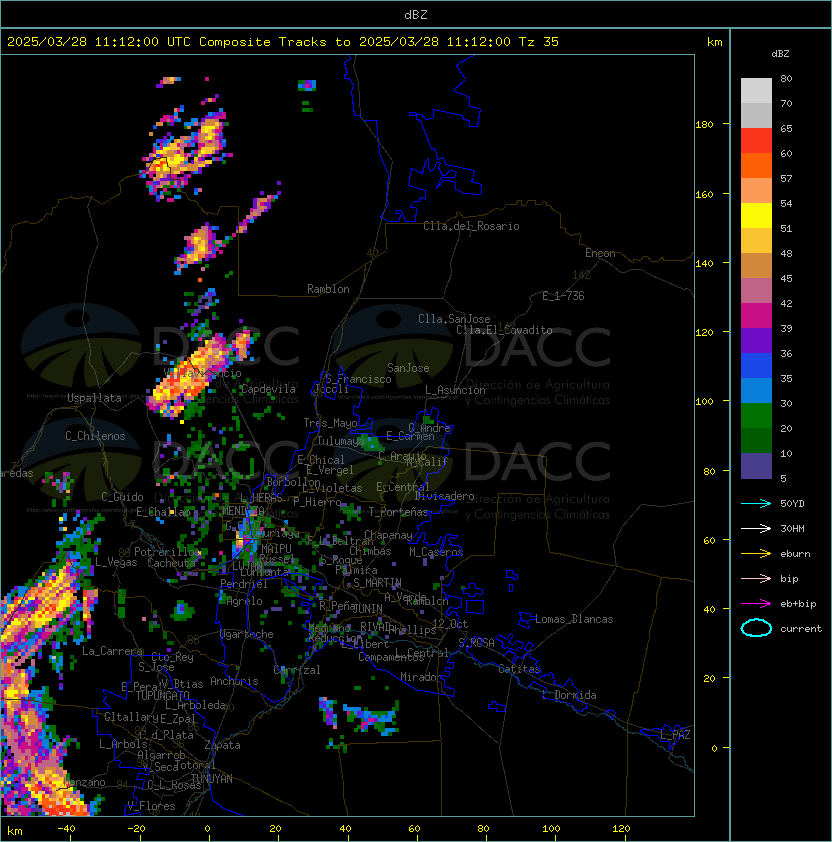Screen dimensions: 832x842
Task: Click the 'SanJose' map label
Action: 408,368
